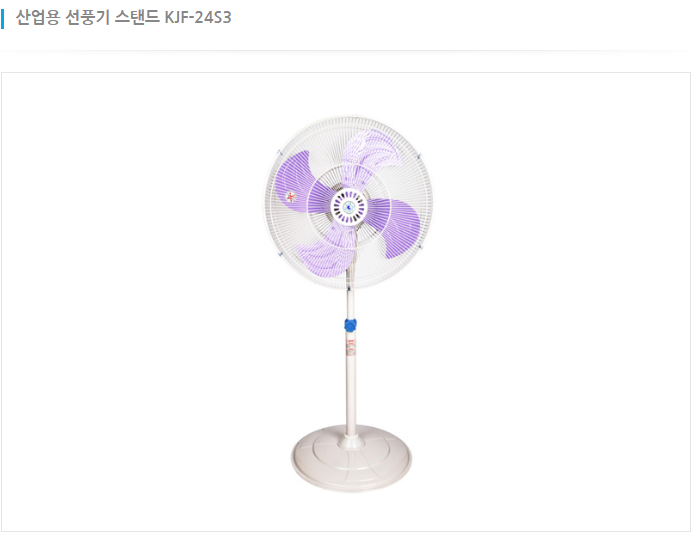Click the inner circular guard ring of the grille
697x538 pixels.
(349, 207)
